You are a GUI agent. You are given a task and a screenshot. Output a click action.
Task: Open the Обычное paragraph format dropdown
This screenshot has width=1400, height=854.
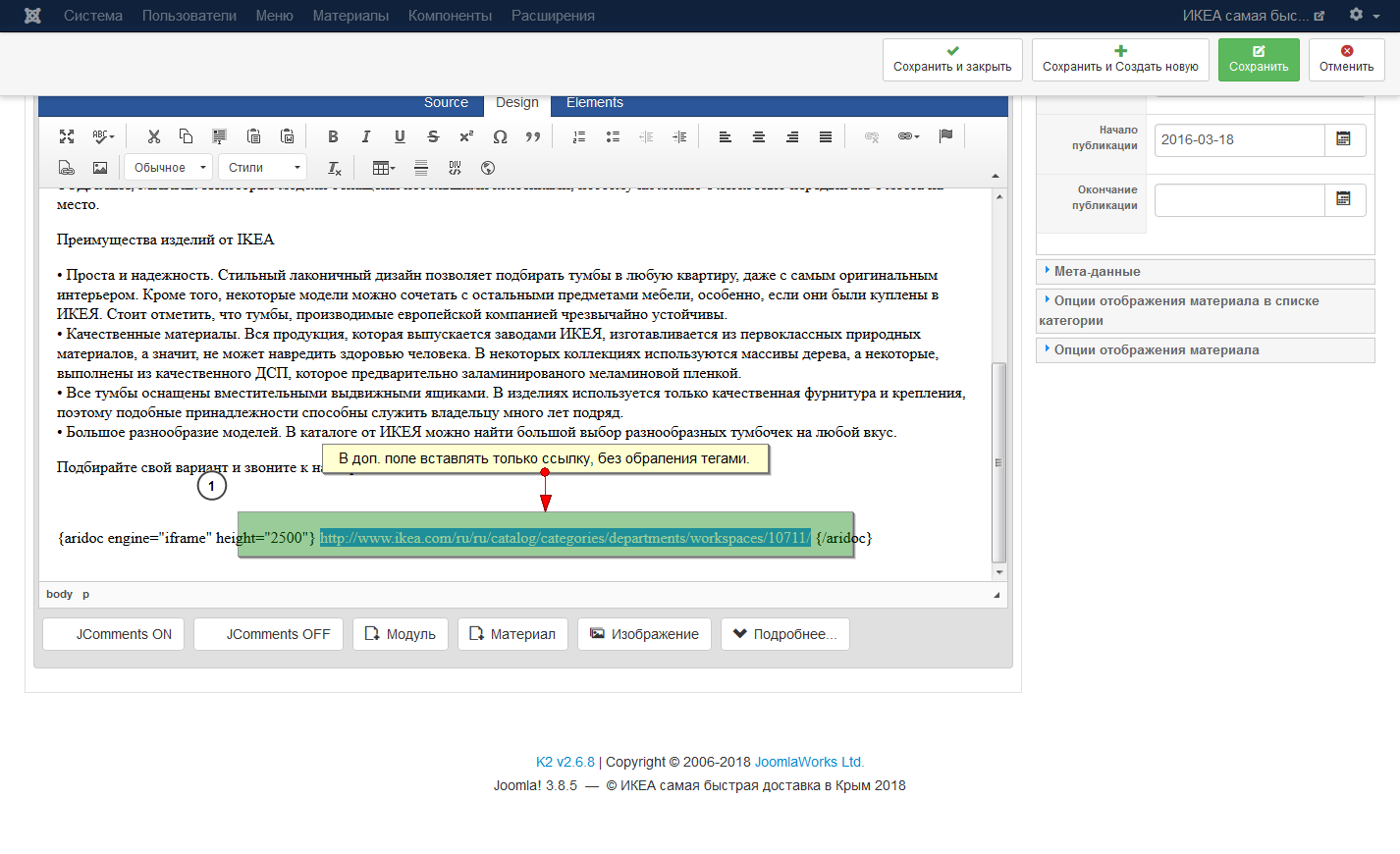pos(169,168)
